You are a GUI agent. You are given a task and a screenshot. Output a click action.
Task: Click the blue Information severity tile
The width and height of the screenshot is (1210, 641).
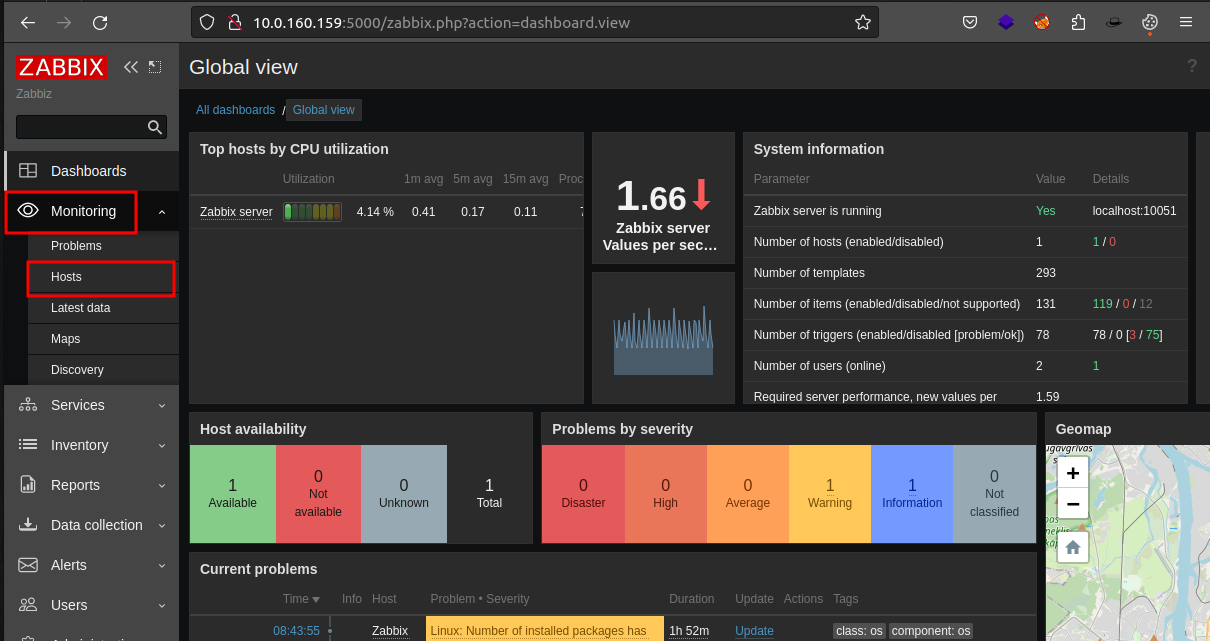912,494
